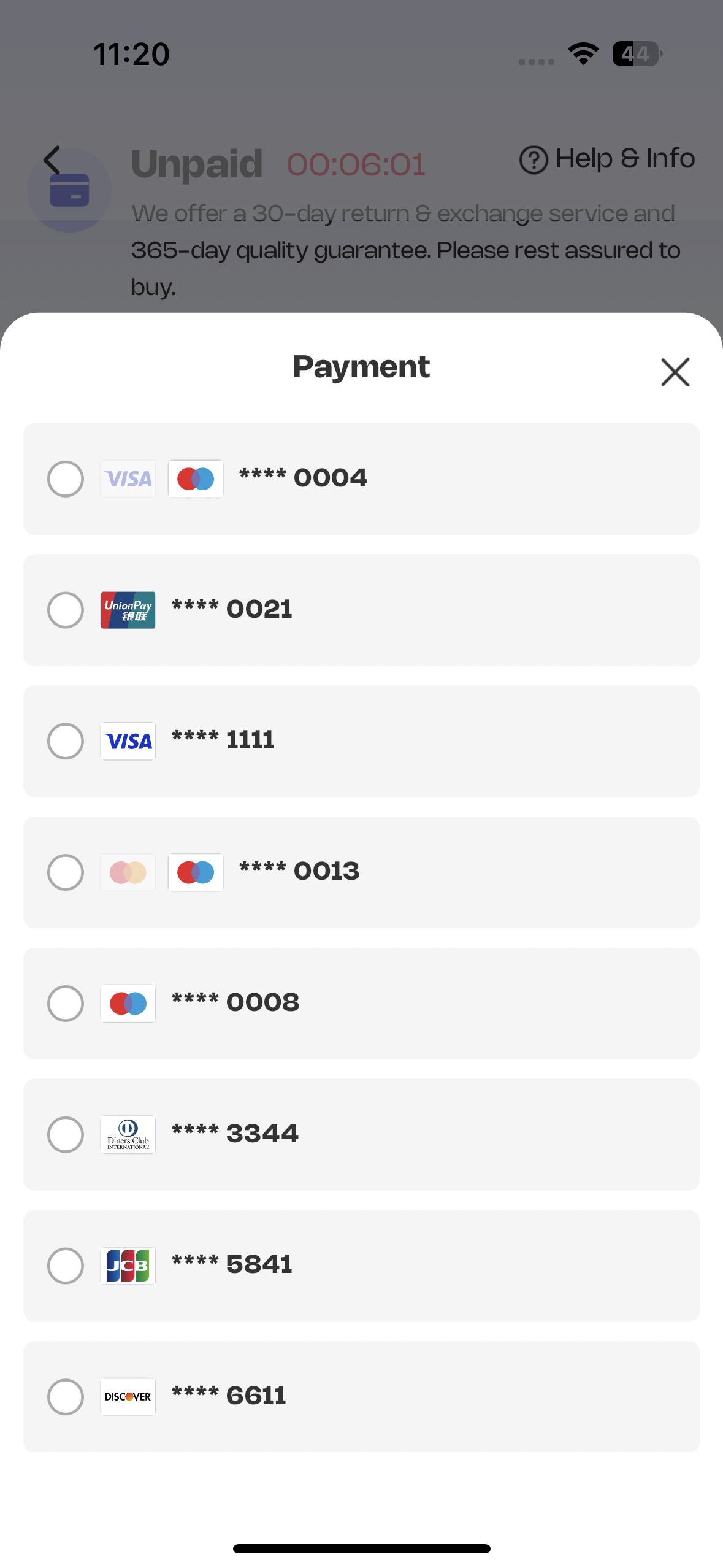
Task: Tap the home indicator bar
Action: (x=361, y=1548)
